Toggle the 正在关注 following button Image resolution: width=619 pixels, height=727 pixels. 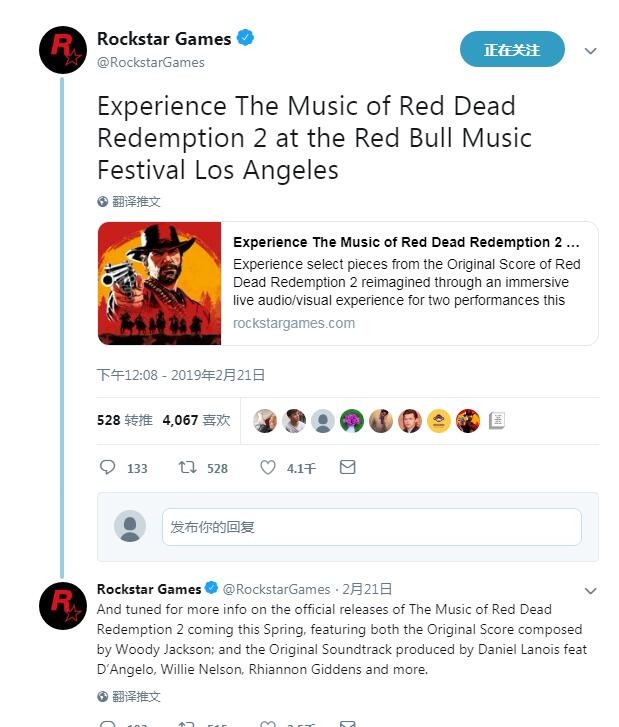pyautogui.click(x=512, y=49)
